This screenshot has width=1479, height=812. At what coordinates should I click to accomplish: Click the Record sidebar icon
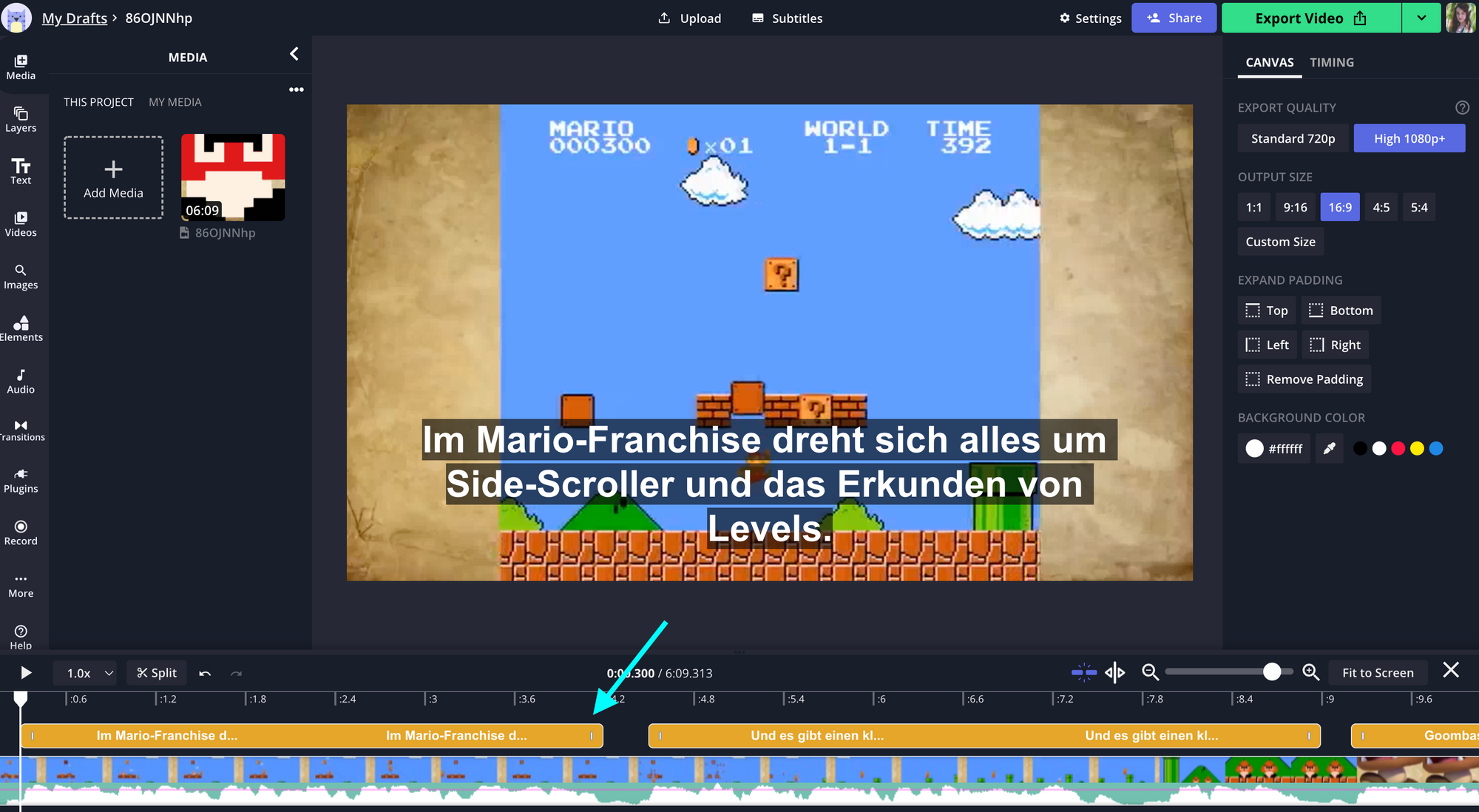point(21,532)
